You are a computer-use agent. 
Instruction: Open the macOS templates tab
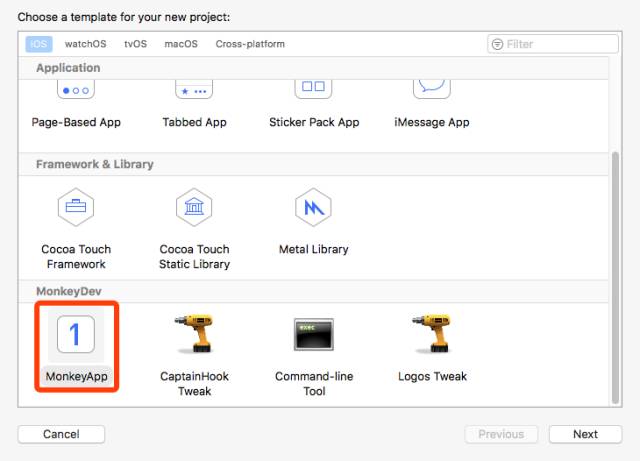click(x=181, y=44)
